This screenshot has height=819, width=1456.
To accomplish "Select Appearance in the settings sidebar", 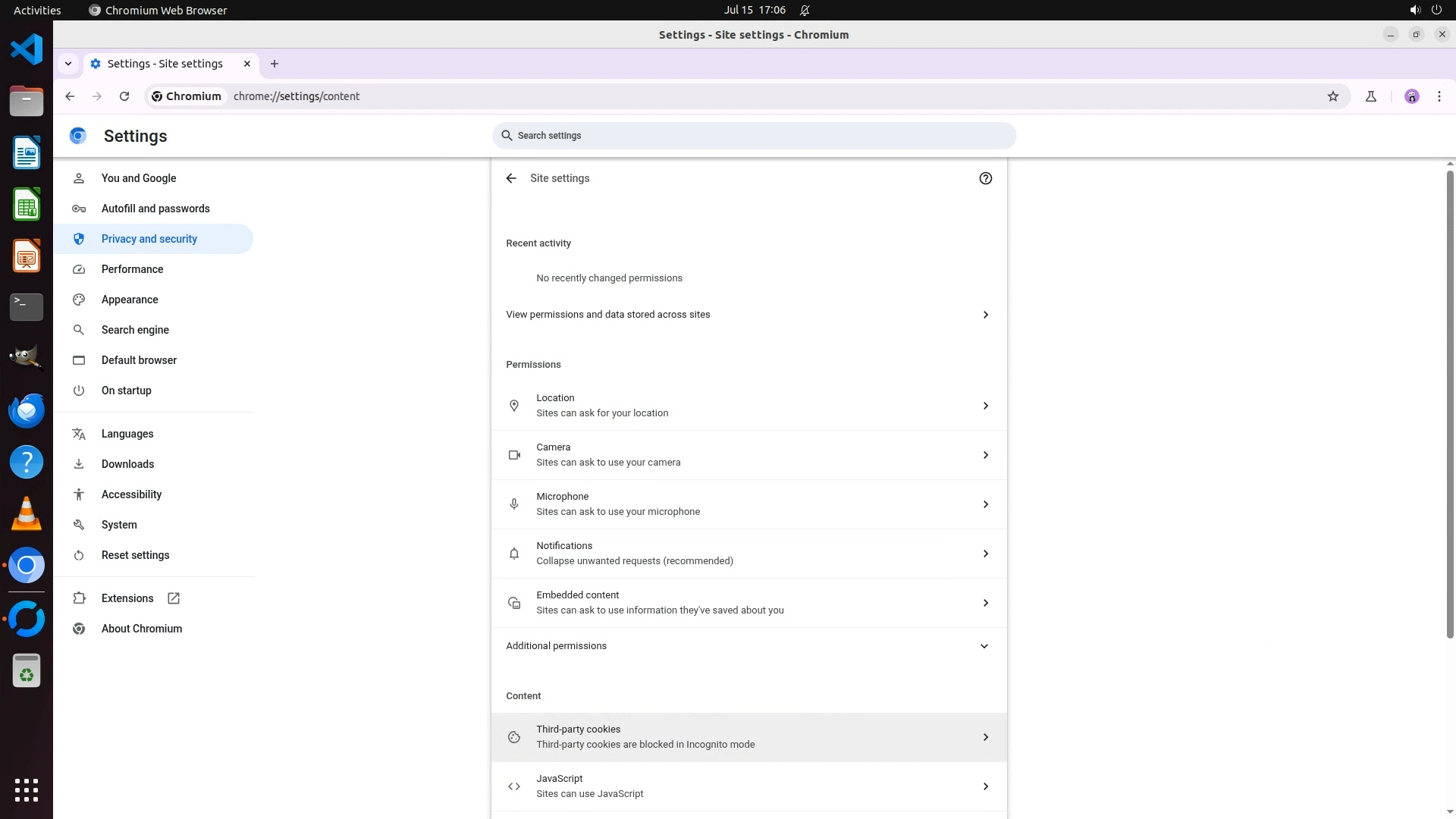I will pyautogui.click(x=130, y=300).
